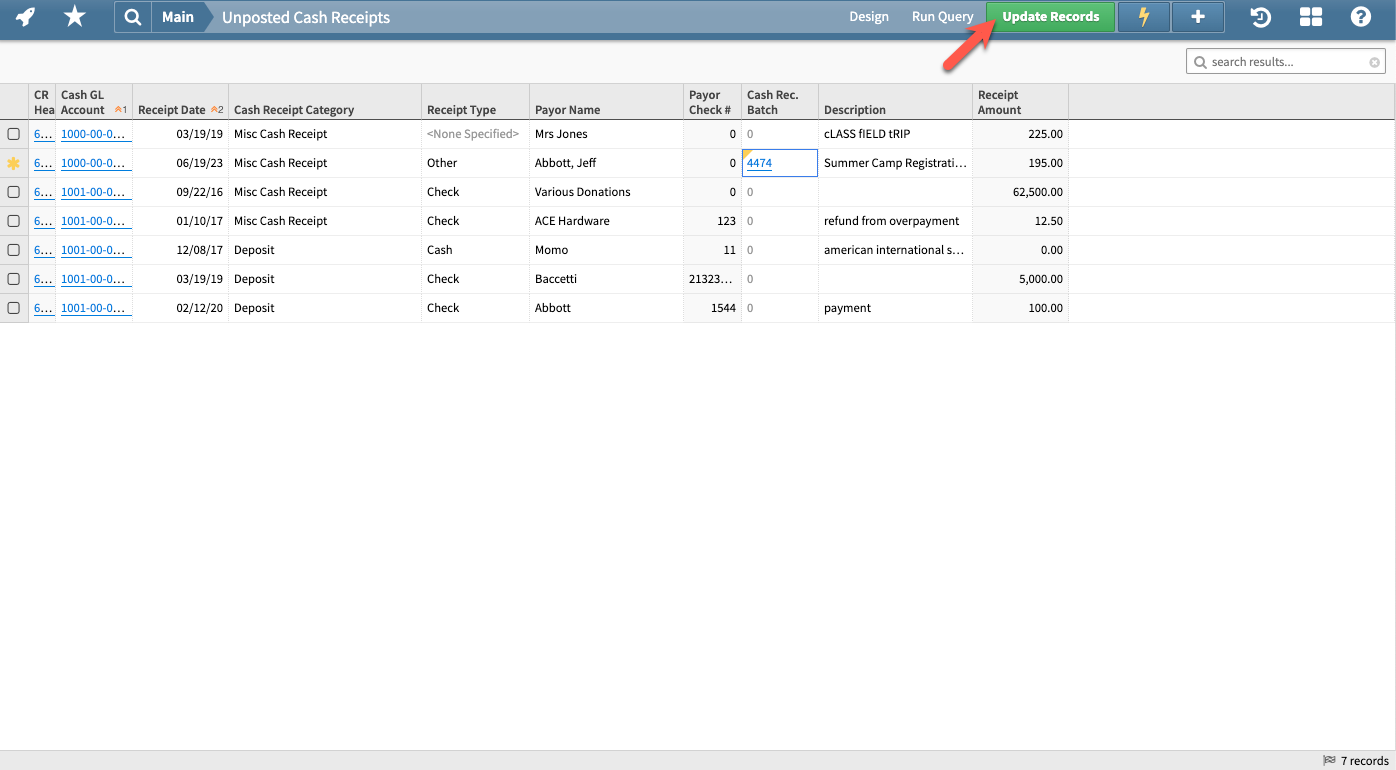1396x770 pixels.
Task: Open the Design menu item
Action: [868, 17]
